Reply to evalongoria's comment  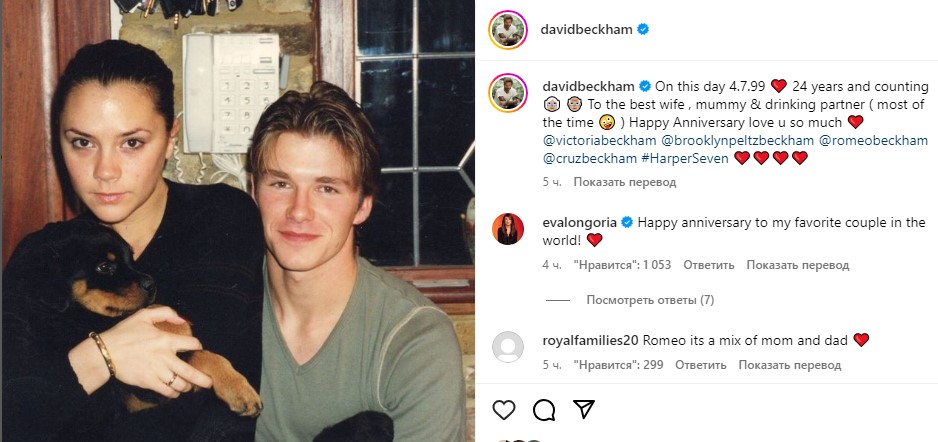[709, 265]
